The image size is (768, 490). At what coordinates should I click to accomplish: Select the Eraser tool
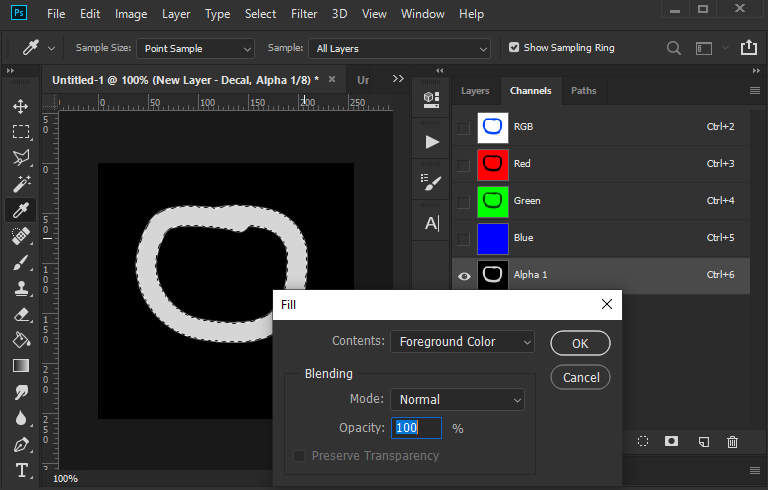21,315
